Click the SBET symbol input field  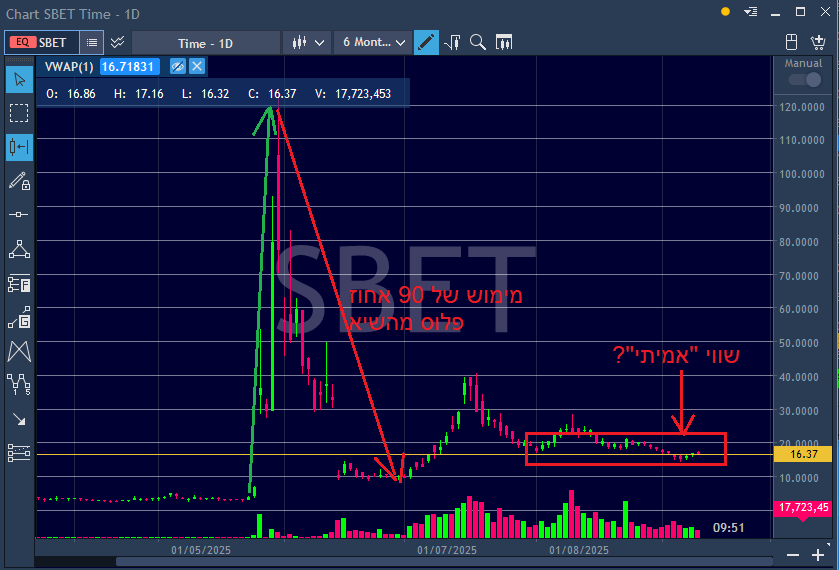42,42
